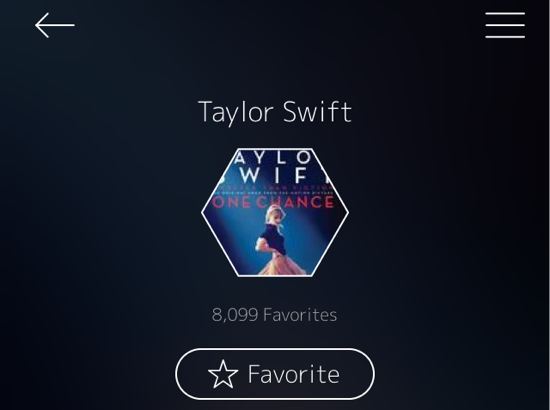The width and height of the screenshot is (550, 410).
Task: View the favorites total below the artwork
Action: [274, 315]
